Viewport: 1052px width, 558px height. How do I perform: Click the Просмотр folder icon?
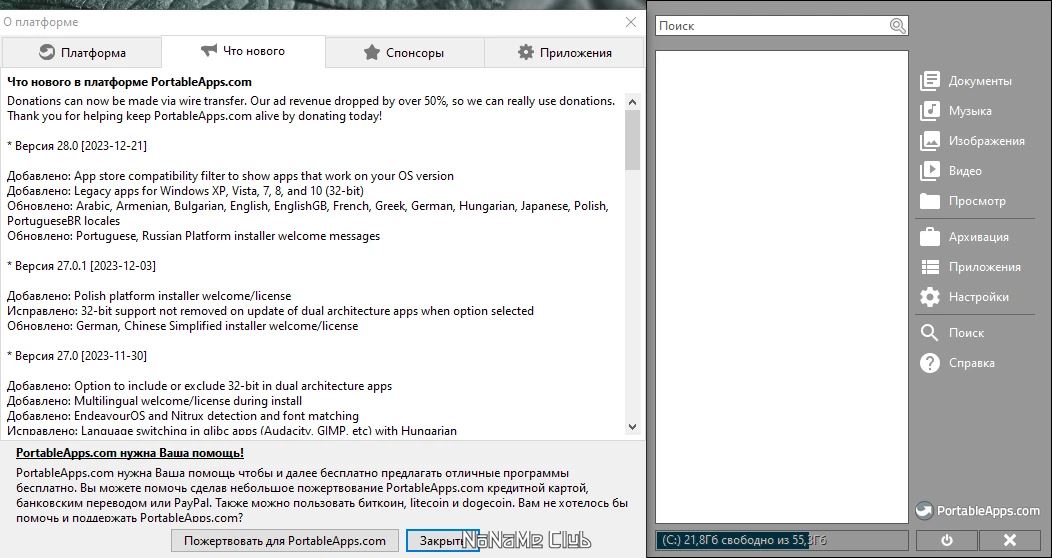point(929,201)
